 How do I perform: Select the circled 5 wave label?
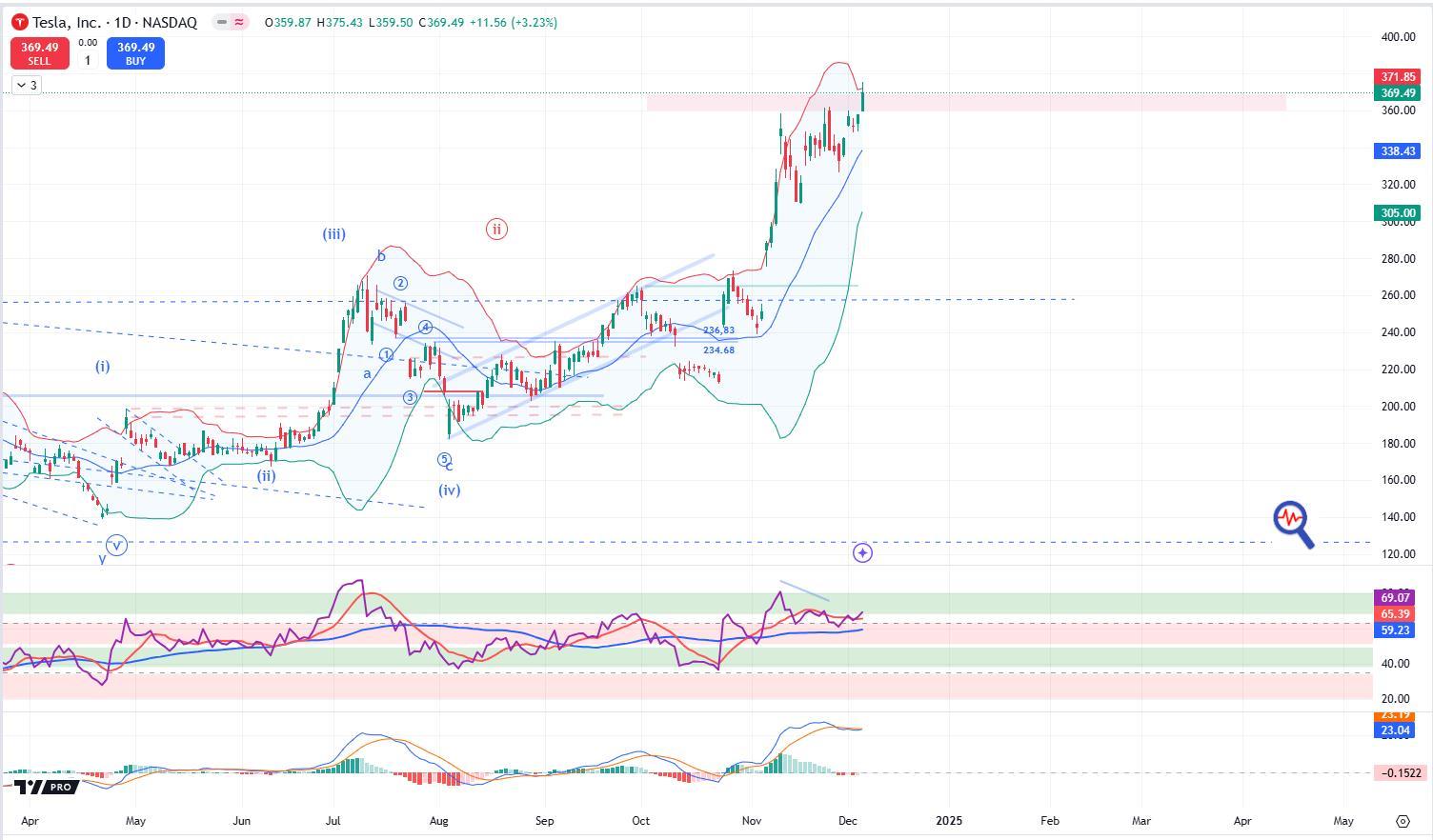tap(444, 460)
